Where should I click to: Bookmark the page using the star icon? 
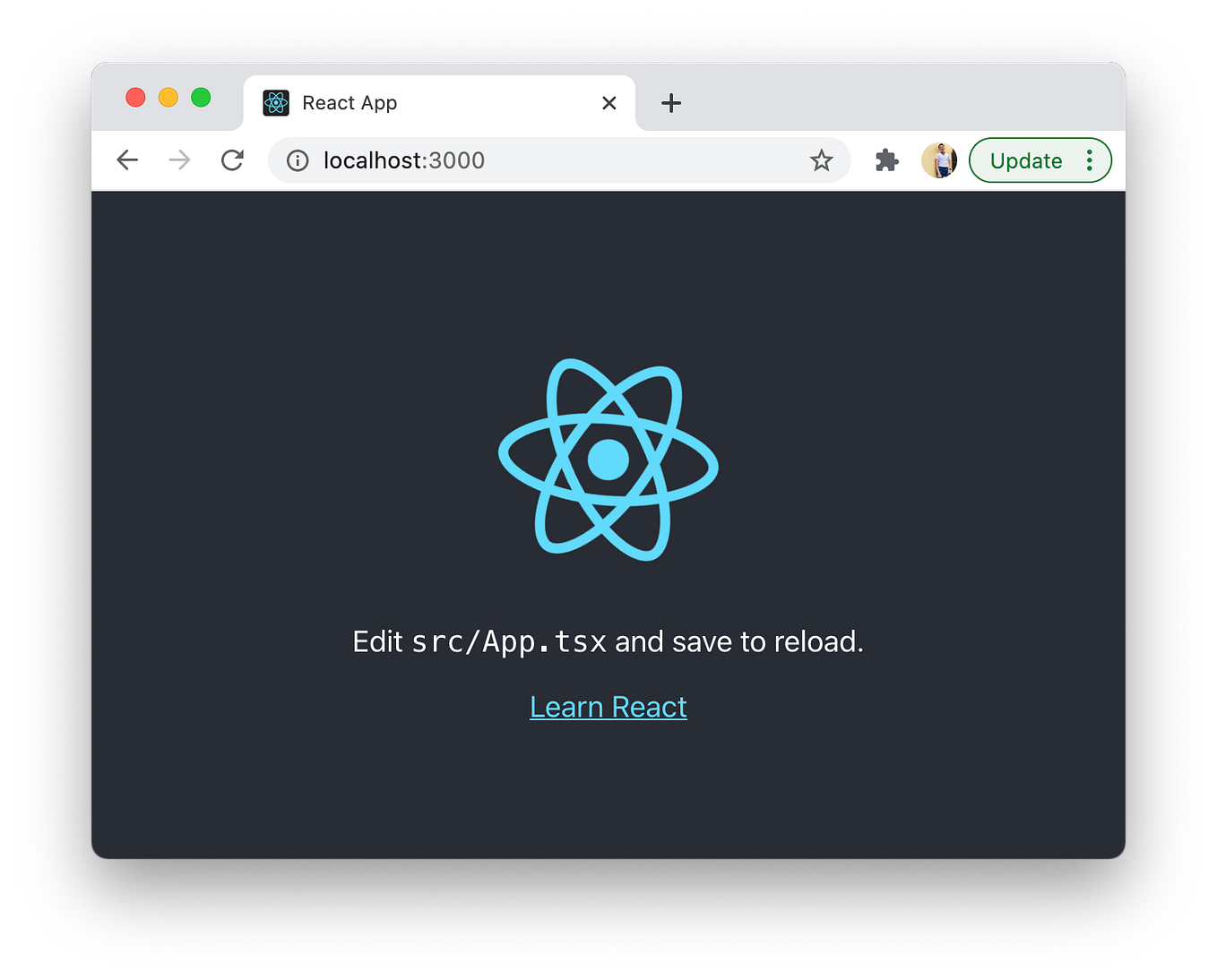click(821, 160)
